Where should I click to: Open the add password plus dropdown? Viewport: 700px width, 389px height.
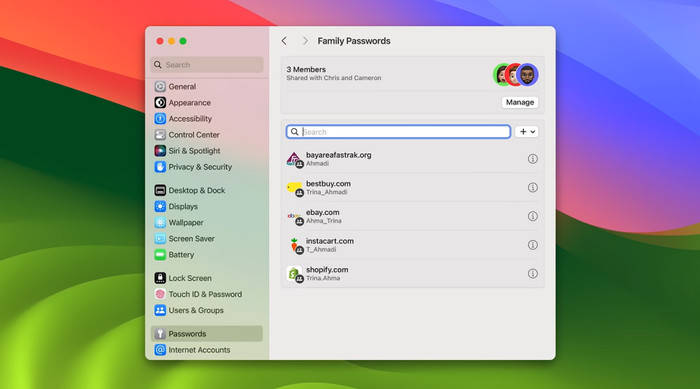(x=527, y=132)
